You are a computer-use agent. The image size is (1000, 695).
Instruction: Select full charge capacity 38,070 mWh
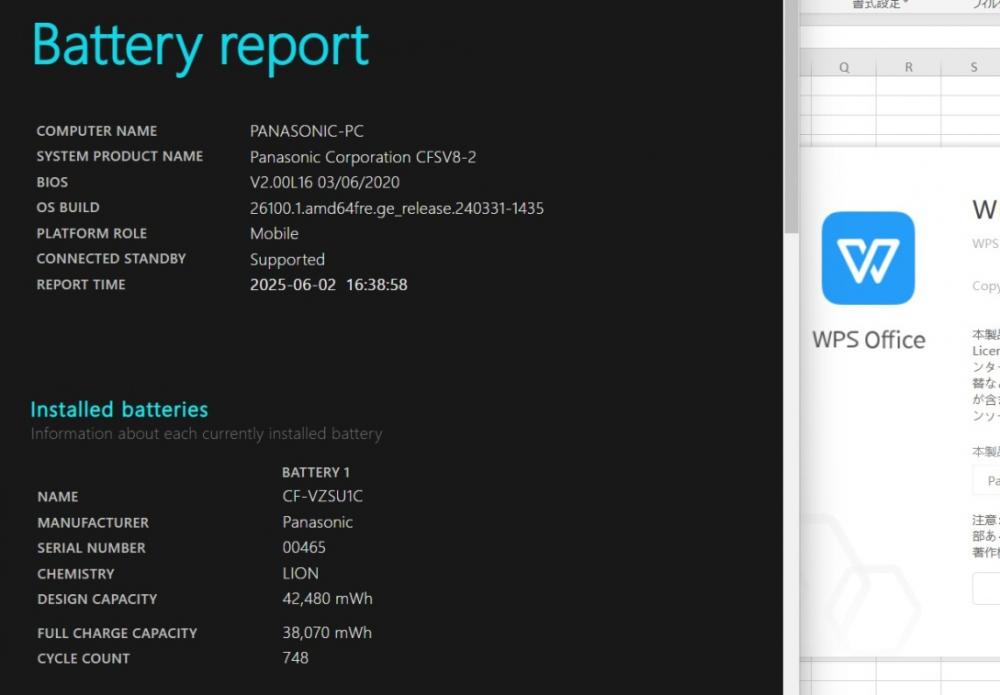[327, 633]
